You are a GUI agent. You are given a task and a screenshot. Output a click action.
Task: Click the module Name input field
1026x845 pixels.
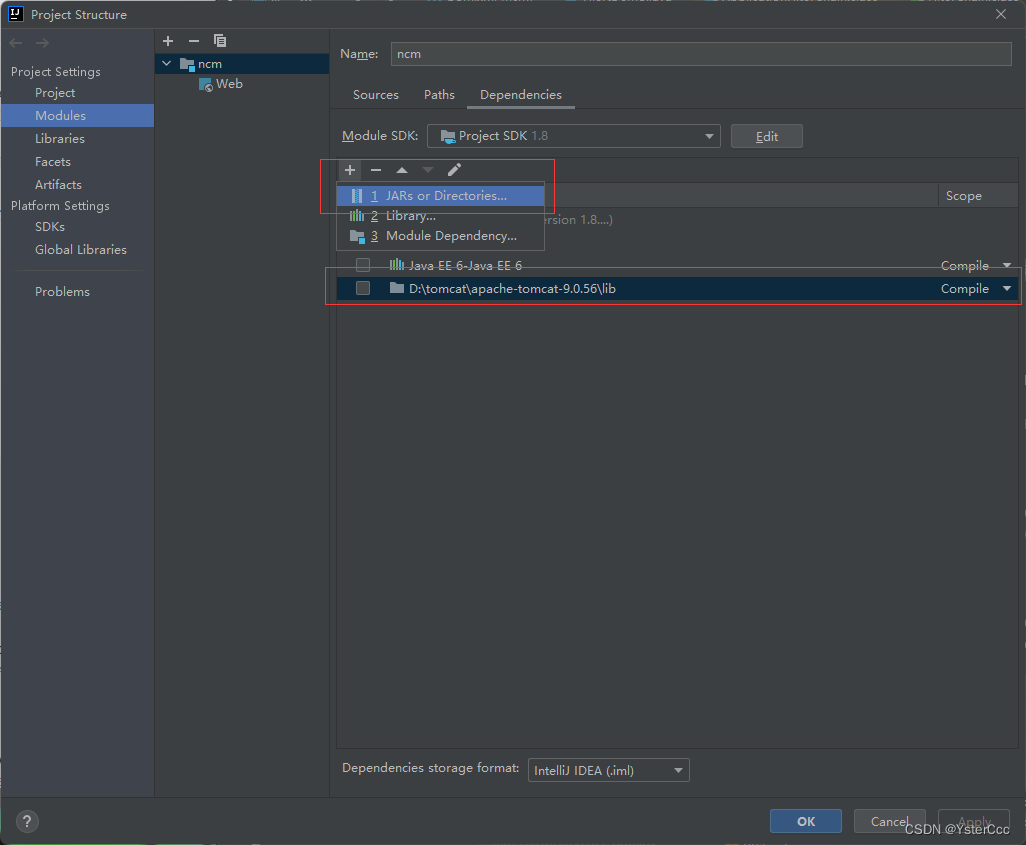pos(701,54)
